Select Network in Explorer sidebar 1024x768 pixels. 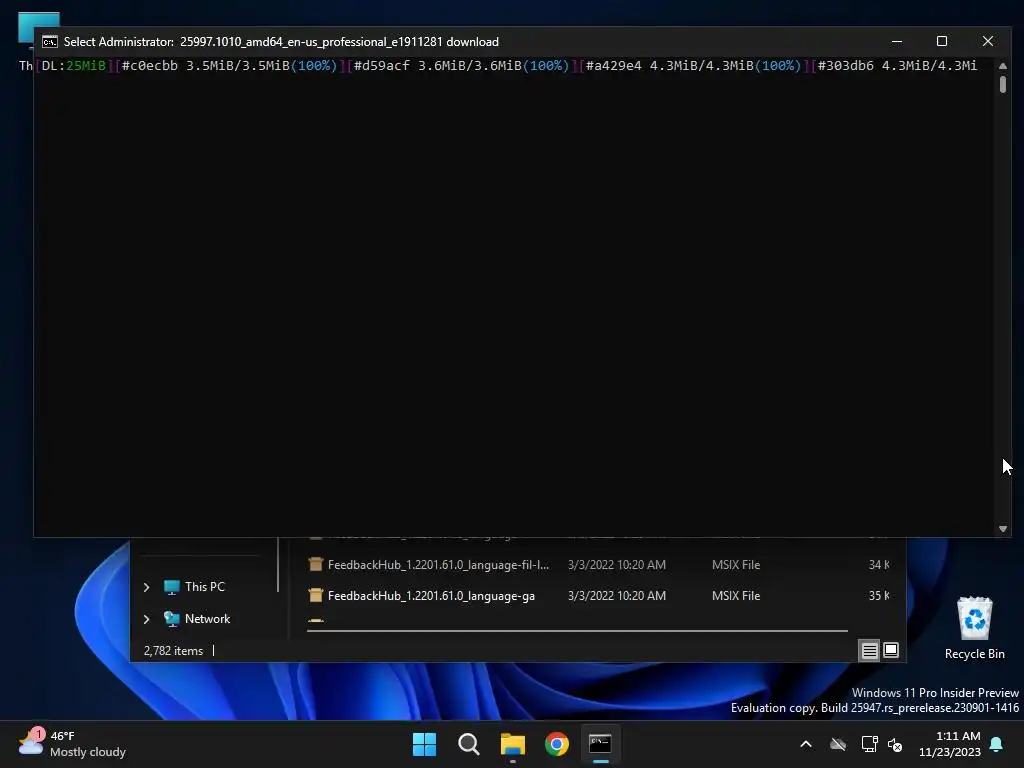point(207,619)
